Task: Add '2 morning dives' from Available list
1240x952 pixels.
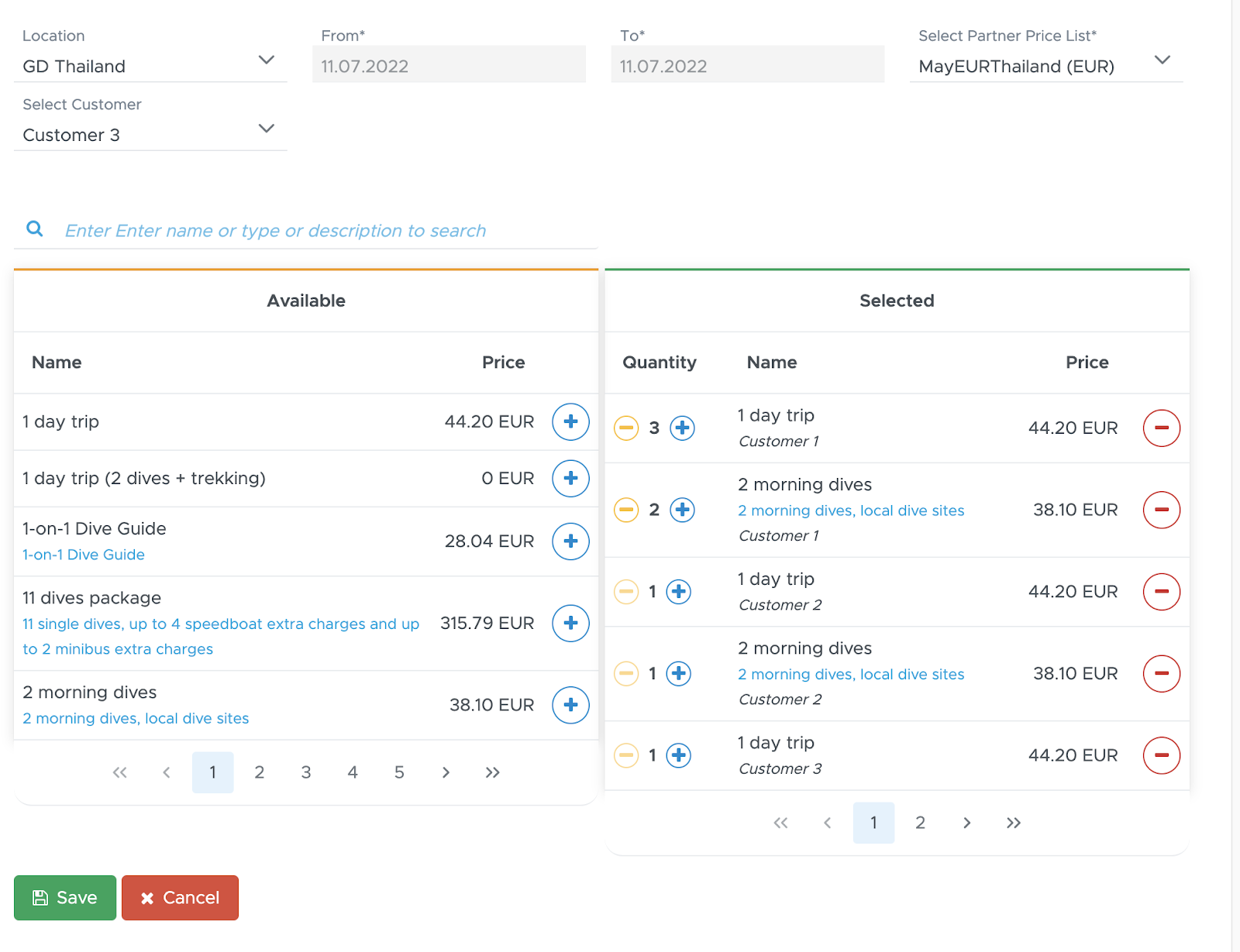Action: point(570,705)
